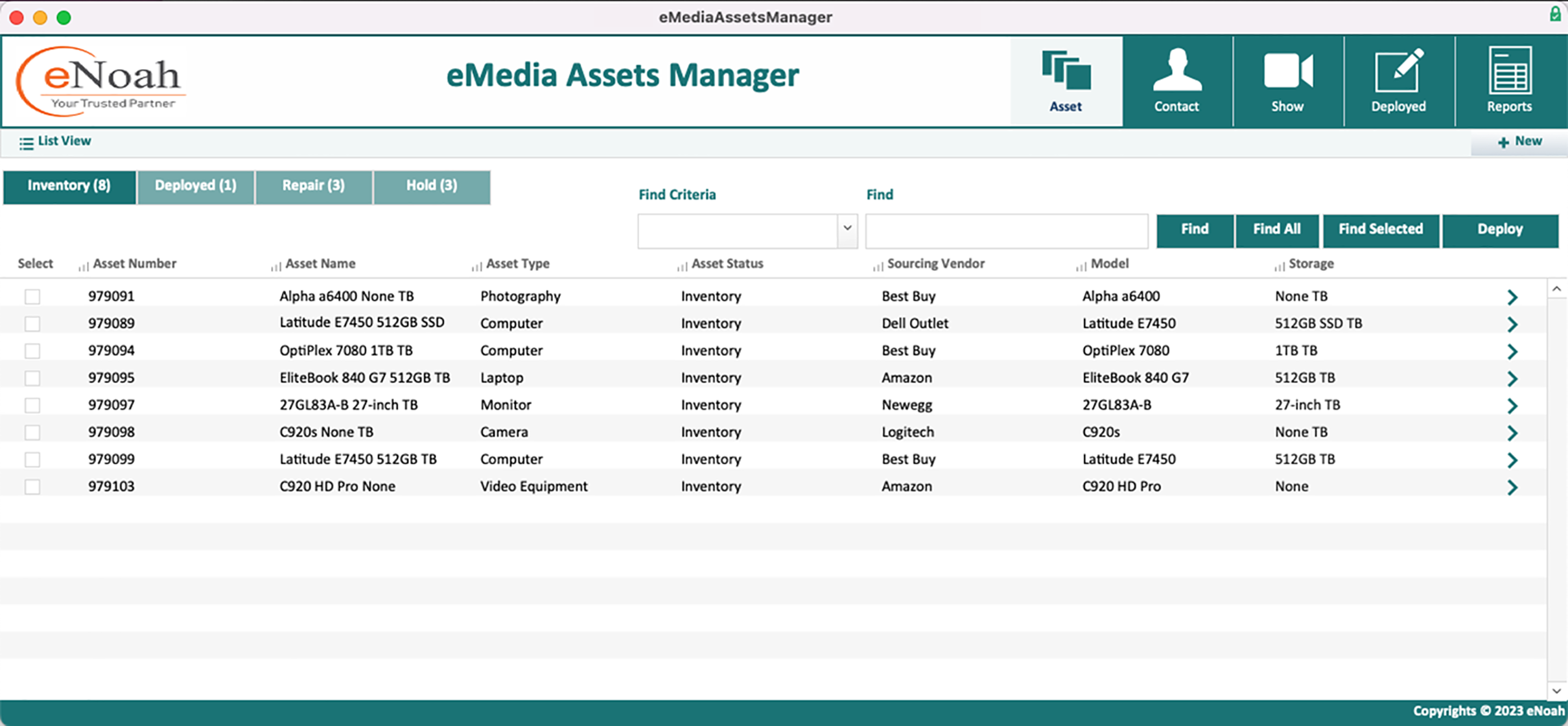Viewport: 1568px width, 726px height.
Task: Click the Find All button
Action: pyautogui.click(x=1277, y=230)
